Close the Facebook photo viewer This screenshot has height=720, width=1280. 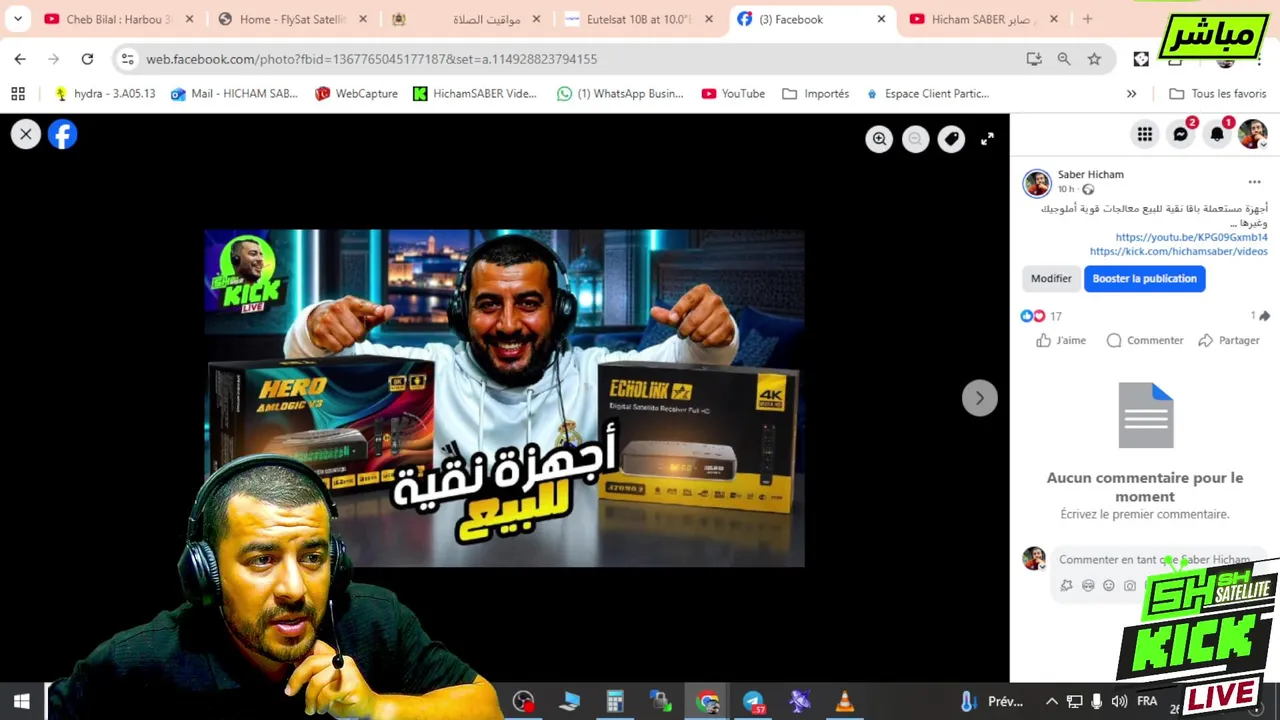coord(26,134)
